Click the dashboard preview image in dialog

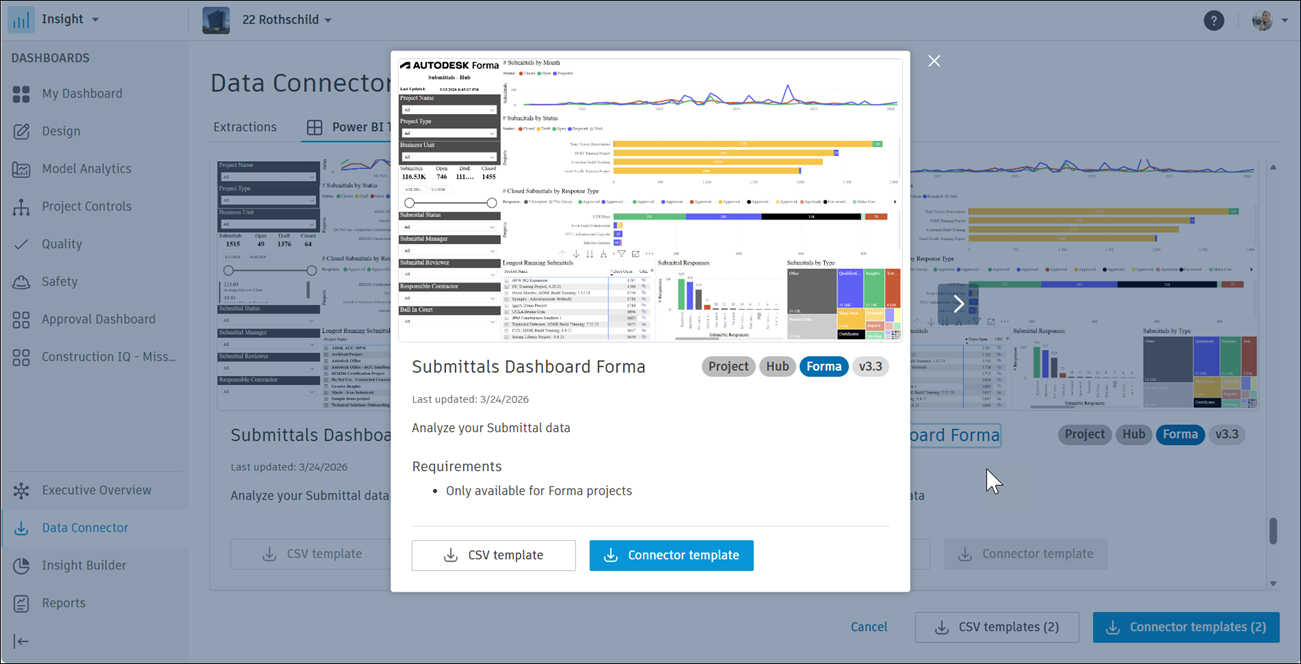point(650,200)
